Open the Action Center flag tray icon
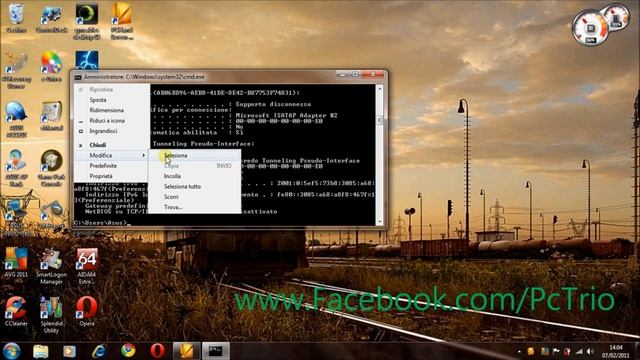The height and width of the screenshot is (360, 640). [556, 351]
